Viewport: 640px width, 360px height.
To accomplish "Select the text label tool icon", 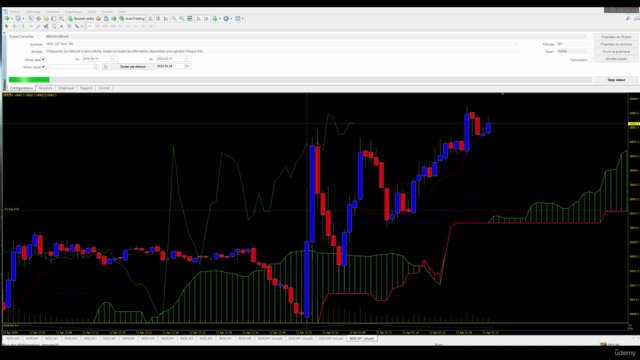I will [69, 26].
